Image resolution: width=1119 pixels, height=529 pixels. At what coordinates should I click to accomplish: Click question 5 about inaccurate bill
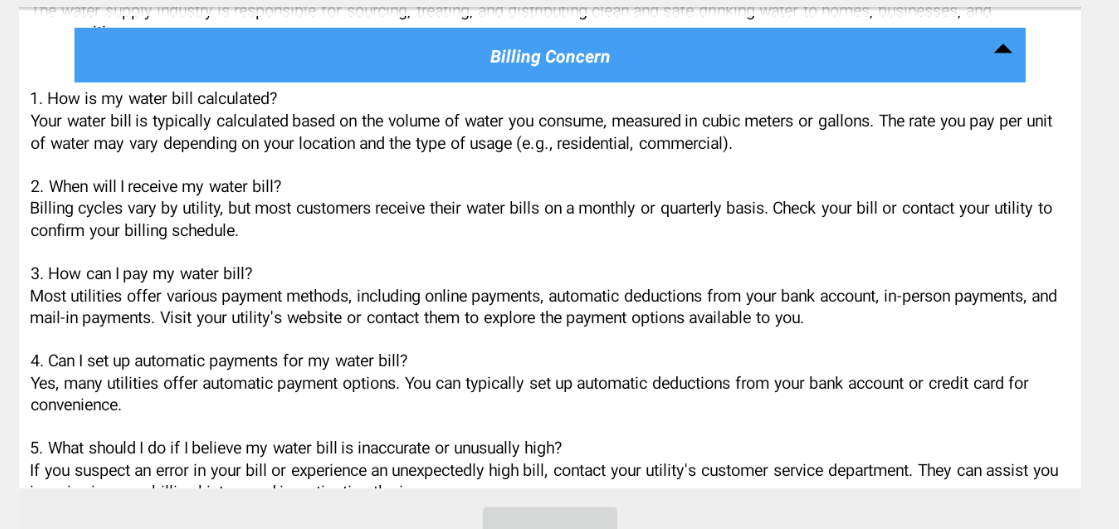pos(295,448)
